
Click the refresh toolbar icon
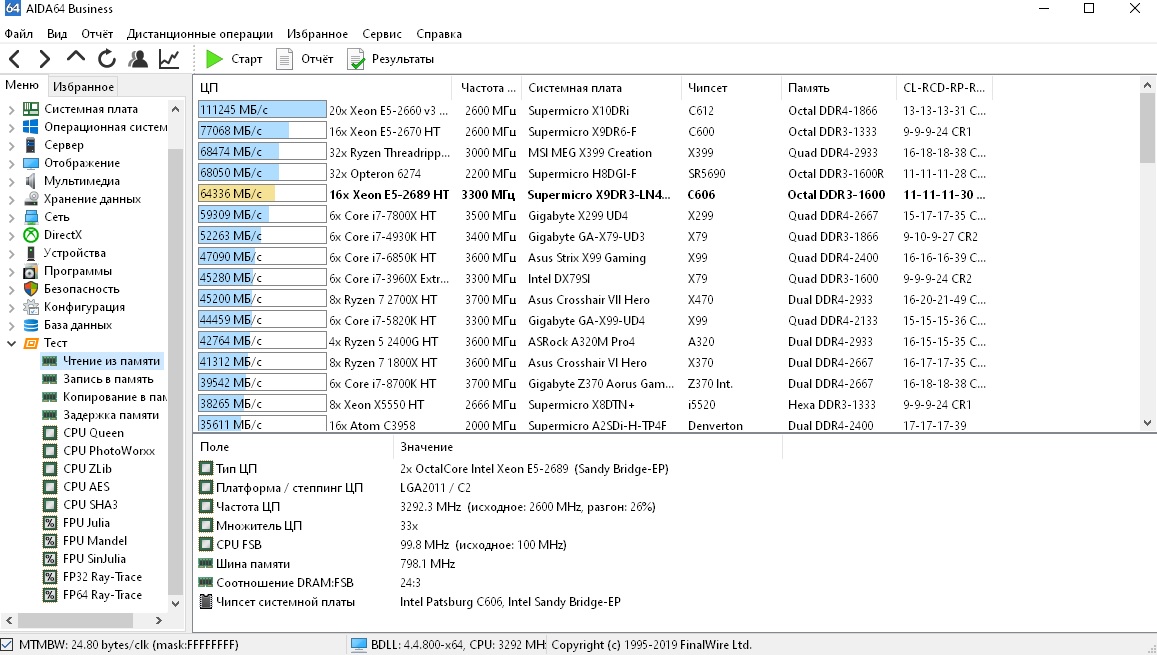pyautogui.click(x=107, y=59)
